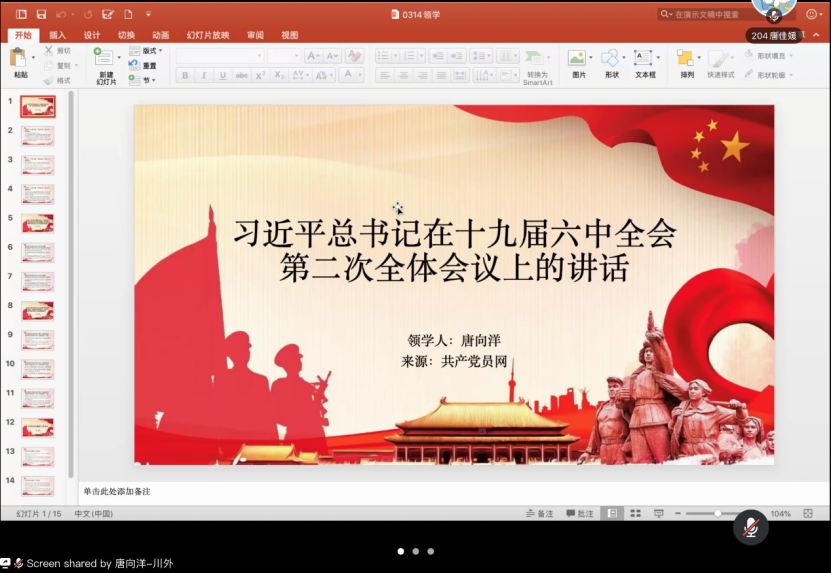Click the Save icon in title bar
The width and height of the screenshot is (831, 573).
pyautogui.click(x=41, y=14)
